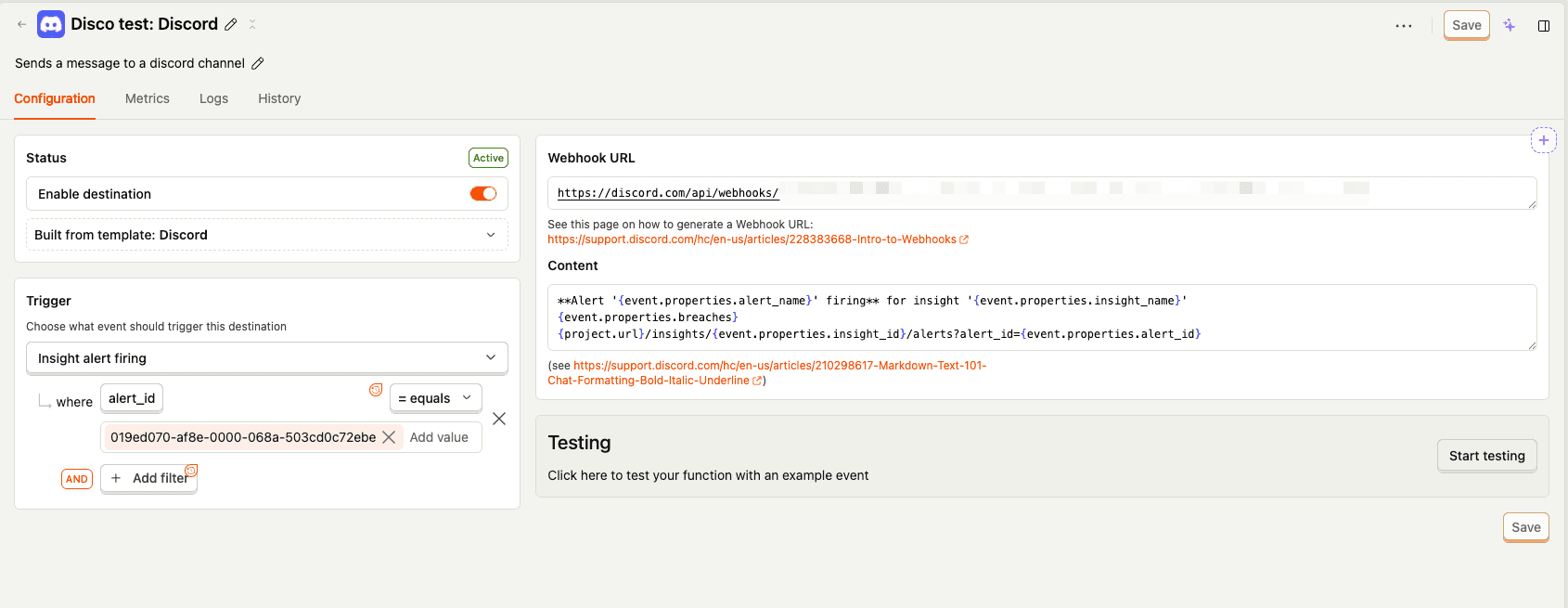Click Add filter button
Screen dimensions: 1568x608
tap(148, 478)
